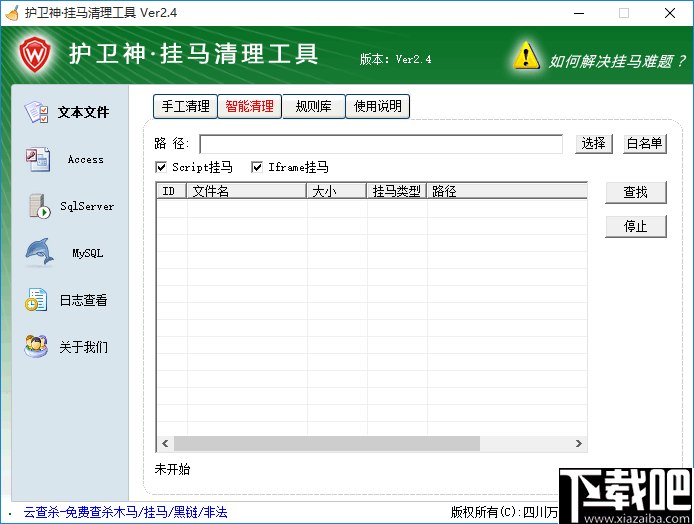Click the horizontal scrollbar right arrow
The image size is (694, 524).
[x=578, y=443]
